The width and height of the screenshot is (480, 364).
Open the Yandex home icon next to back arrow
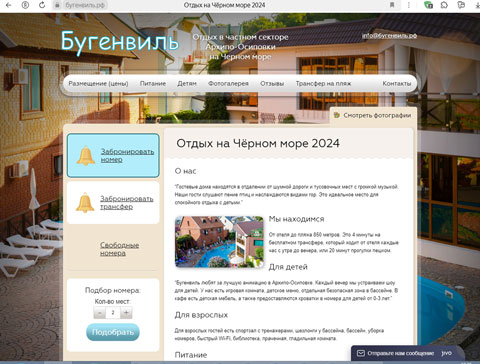point(25,5)
